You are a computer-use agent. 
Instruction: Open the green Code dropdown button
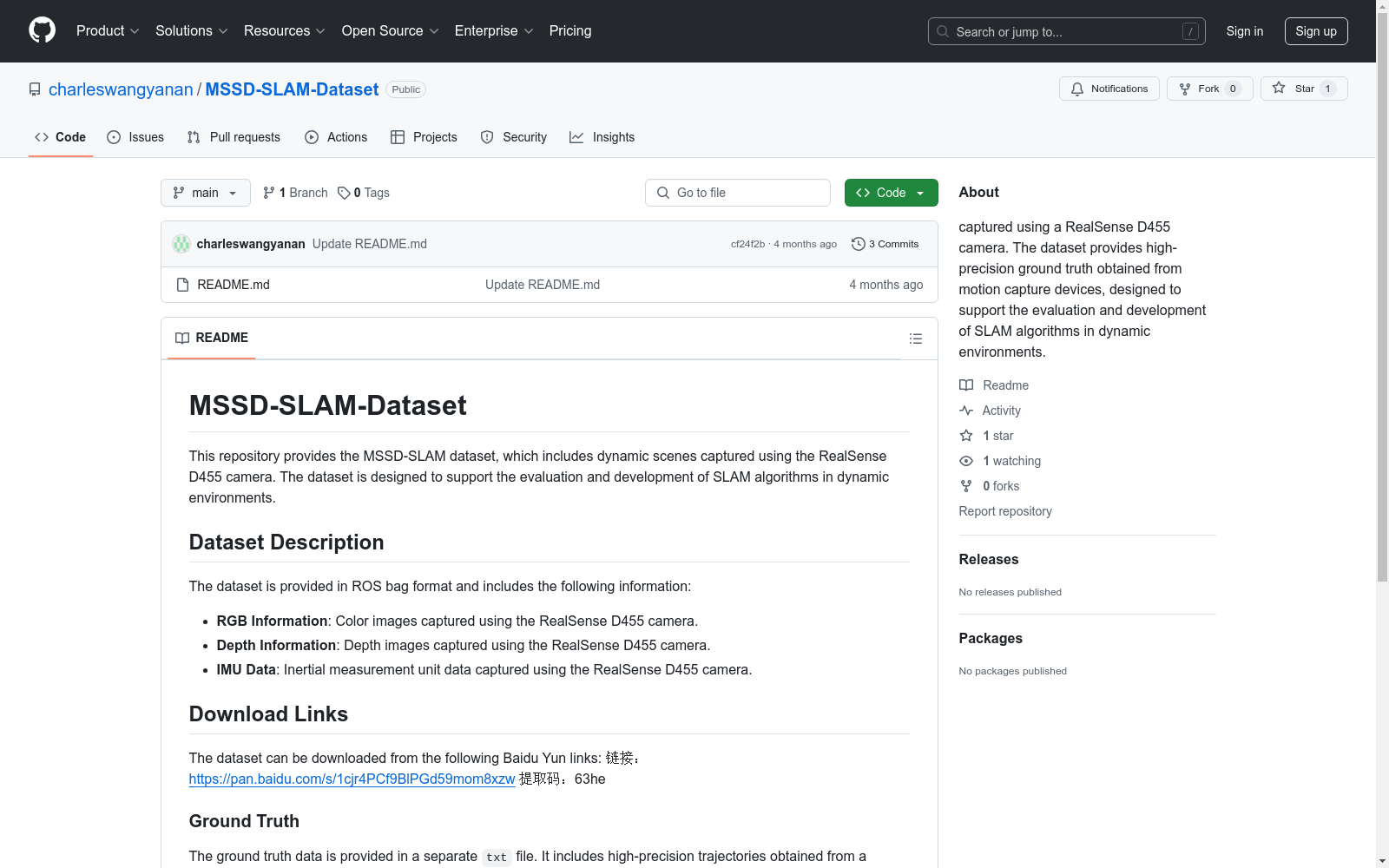click(x=891, y=193)
